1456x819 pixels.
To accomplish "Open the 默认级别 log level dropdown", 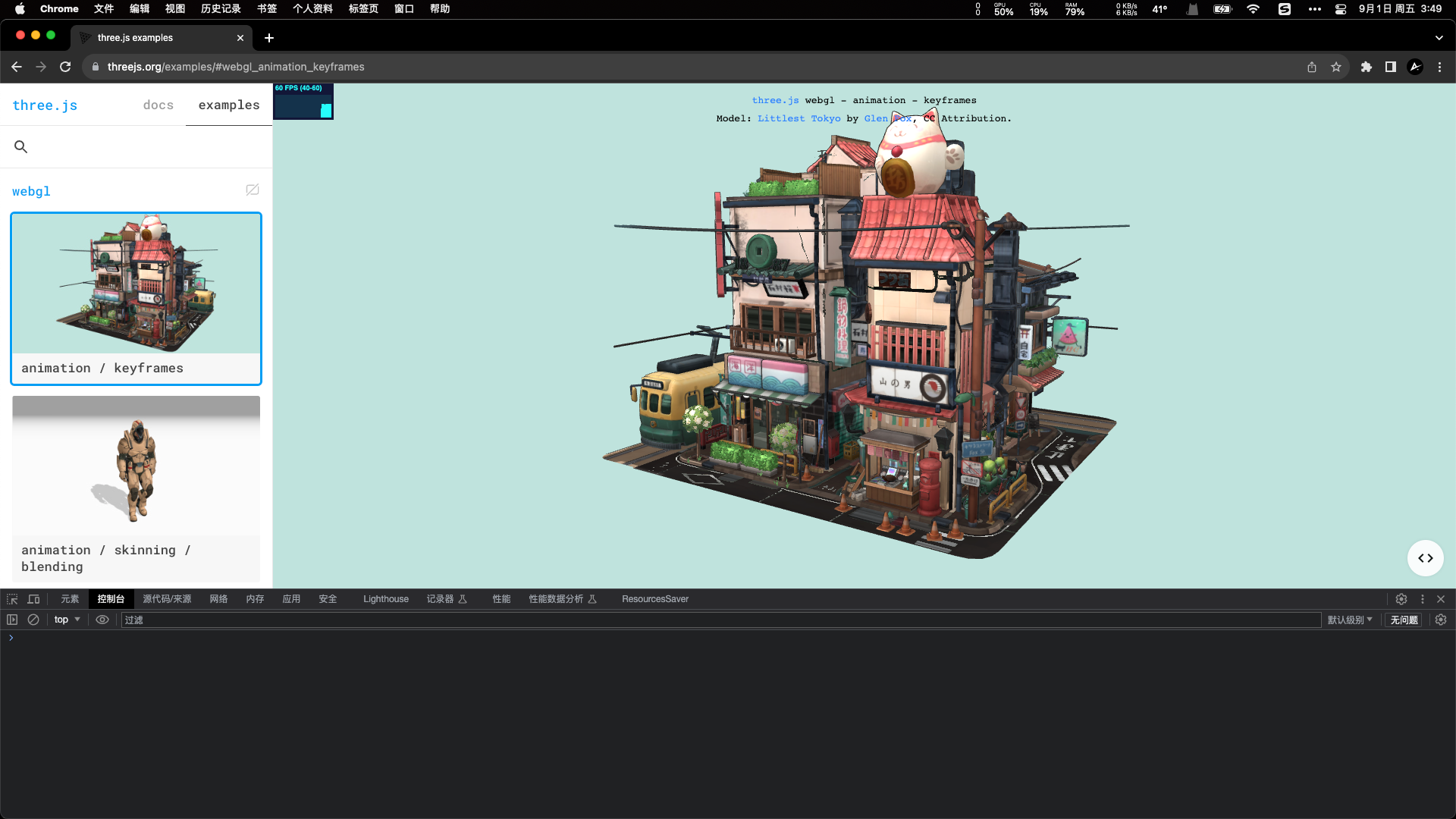I will click(1350, 620).
